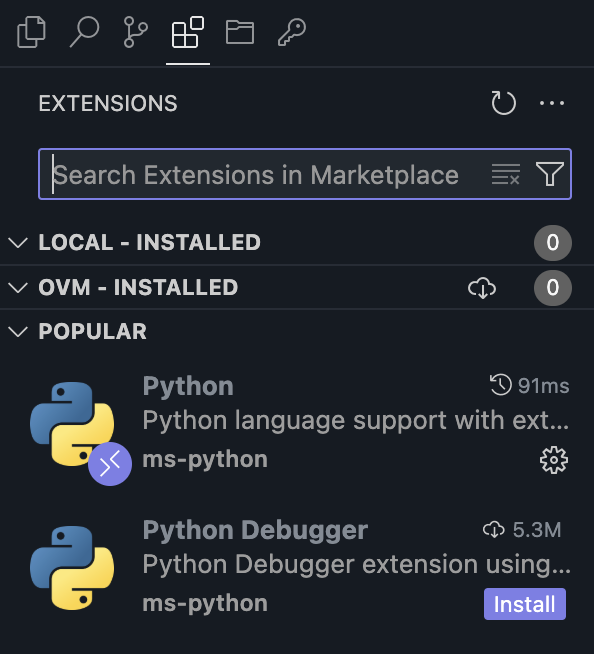
Task: Select the Extensions view icon
Action: [x=188, y=32]
